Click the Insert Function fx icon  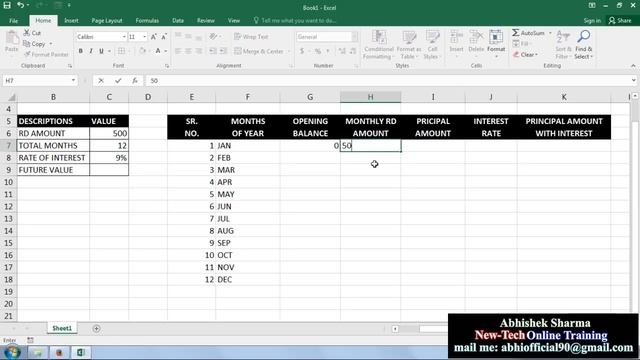click(x=135, y=81)
